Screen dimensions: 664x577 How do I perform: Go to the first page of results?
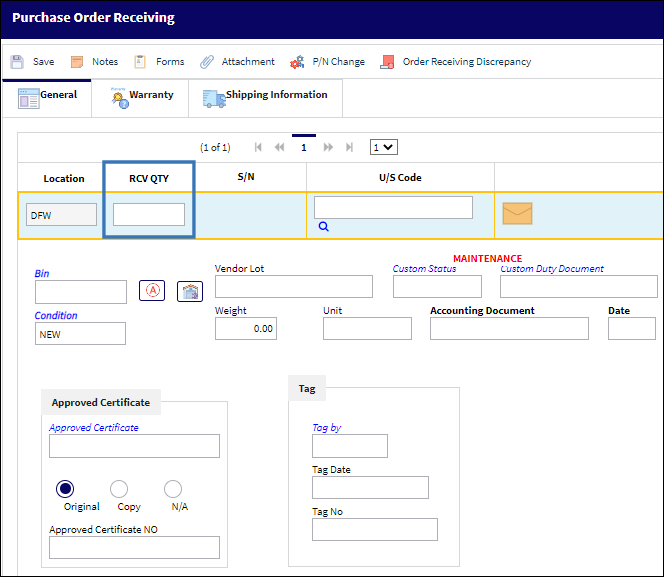pos(258,147)
